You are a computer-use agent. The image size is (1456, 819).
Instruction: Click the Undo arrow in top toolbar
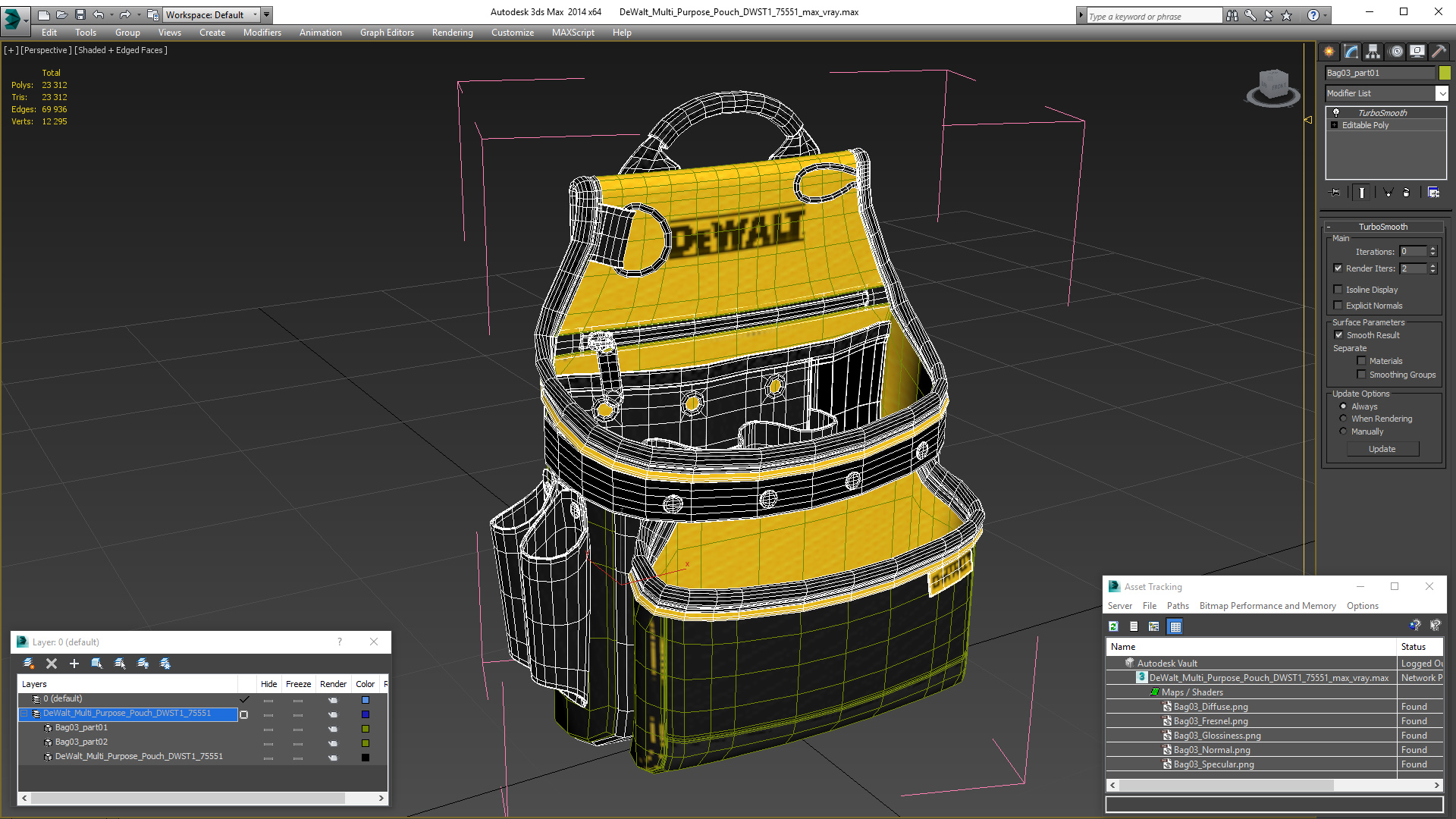(98, 14)
